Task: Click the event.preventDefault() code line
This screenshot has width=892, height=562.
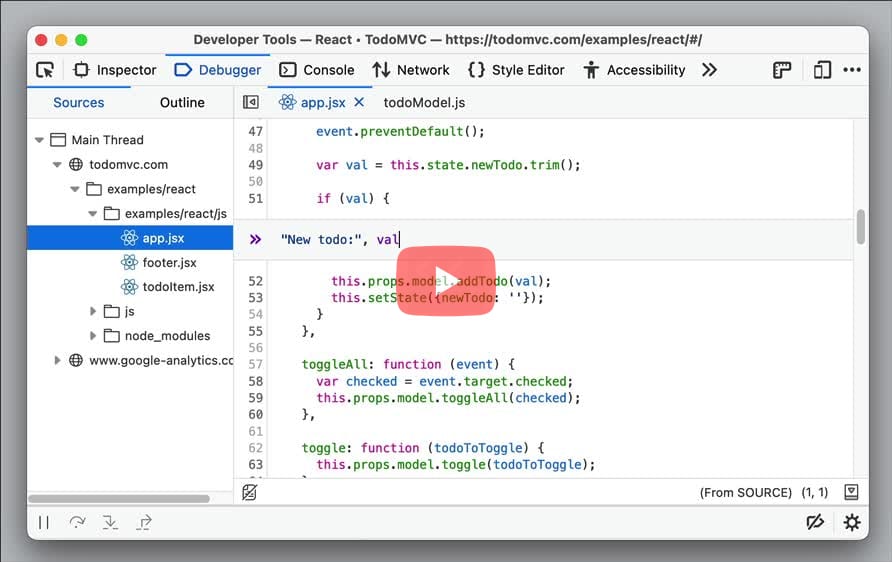Action: 400,131
